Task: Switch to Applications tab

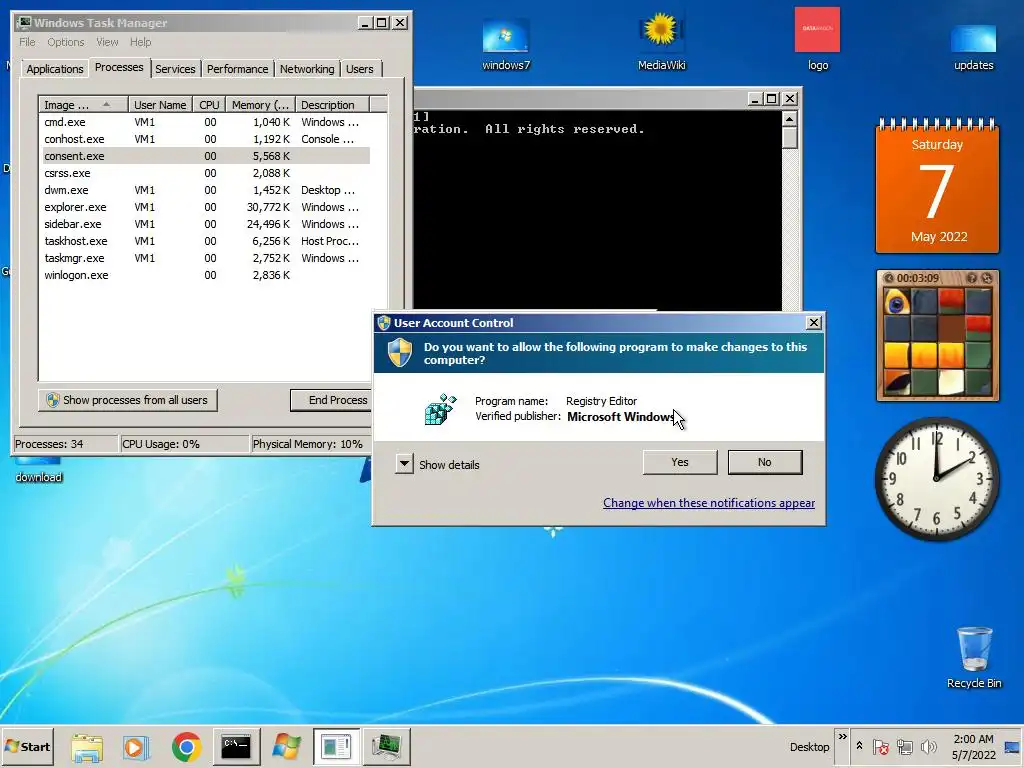Action: [54, 69]
